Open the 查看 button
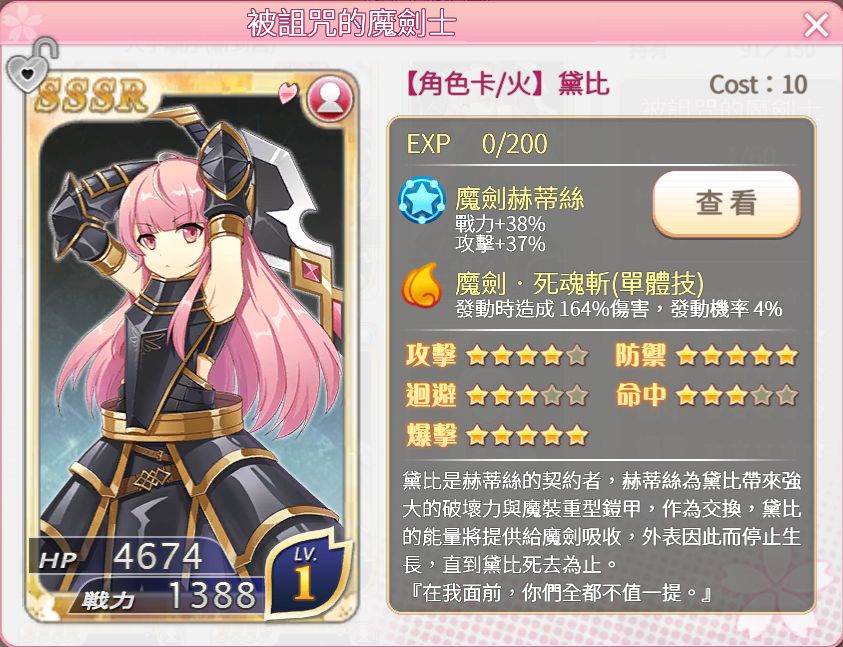The width and height of the screenshot is (843, 647). pos(726,203)
